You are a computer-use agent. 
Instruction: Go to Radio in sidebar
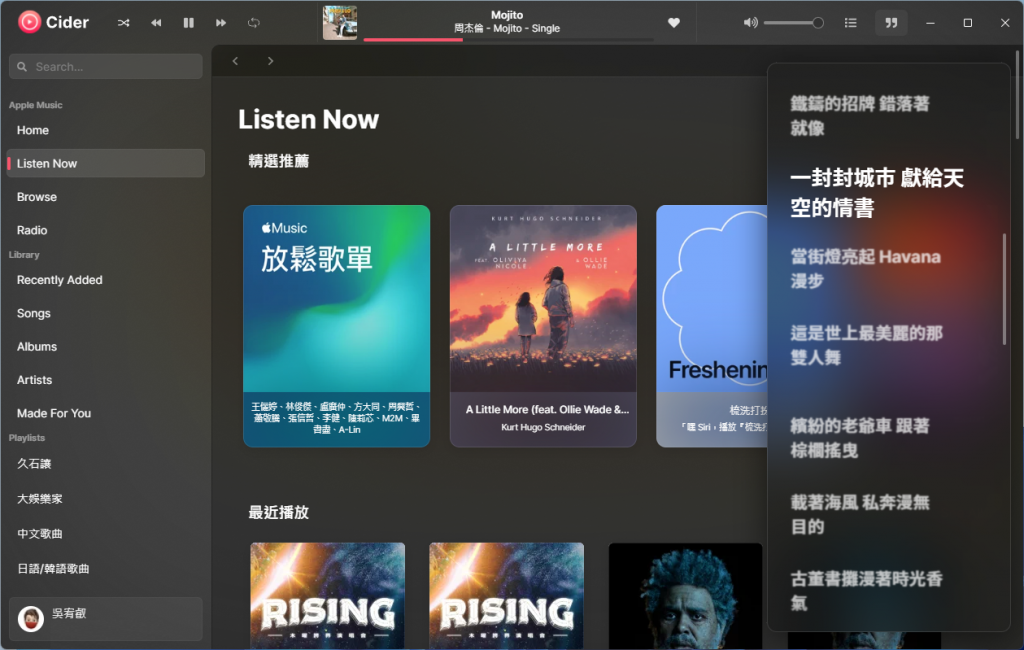pyautogui.click(x=32, y=230)
